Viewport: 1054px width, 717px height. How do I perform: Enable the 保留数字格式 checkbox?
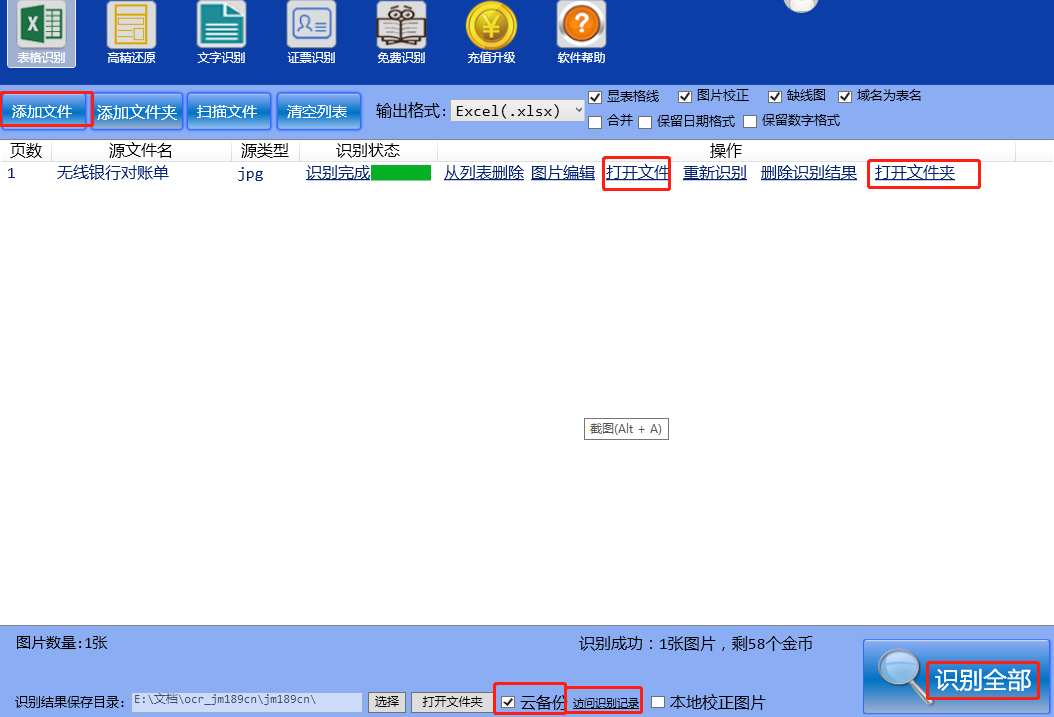coord(750,122)
